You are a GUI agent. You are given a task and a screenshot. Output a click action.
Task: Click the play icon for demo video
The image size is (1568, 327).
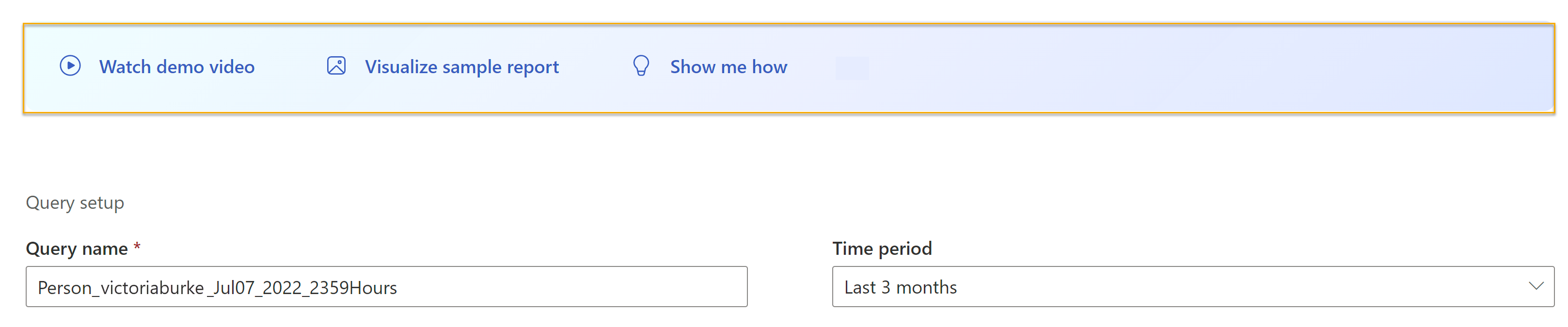click(x=70, y=66)
